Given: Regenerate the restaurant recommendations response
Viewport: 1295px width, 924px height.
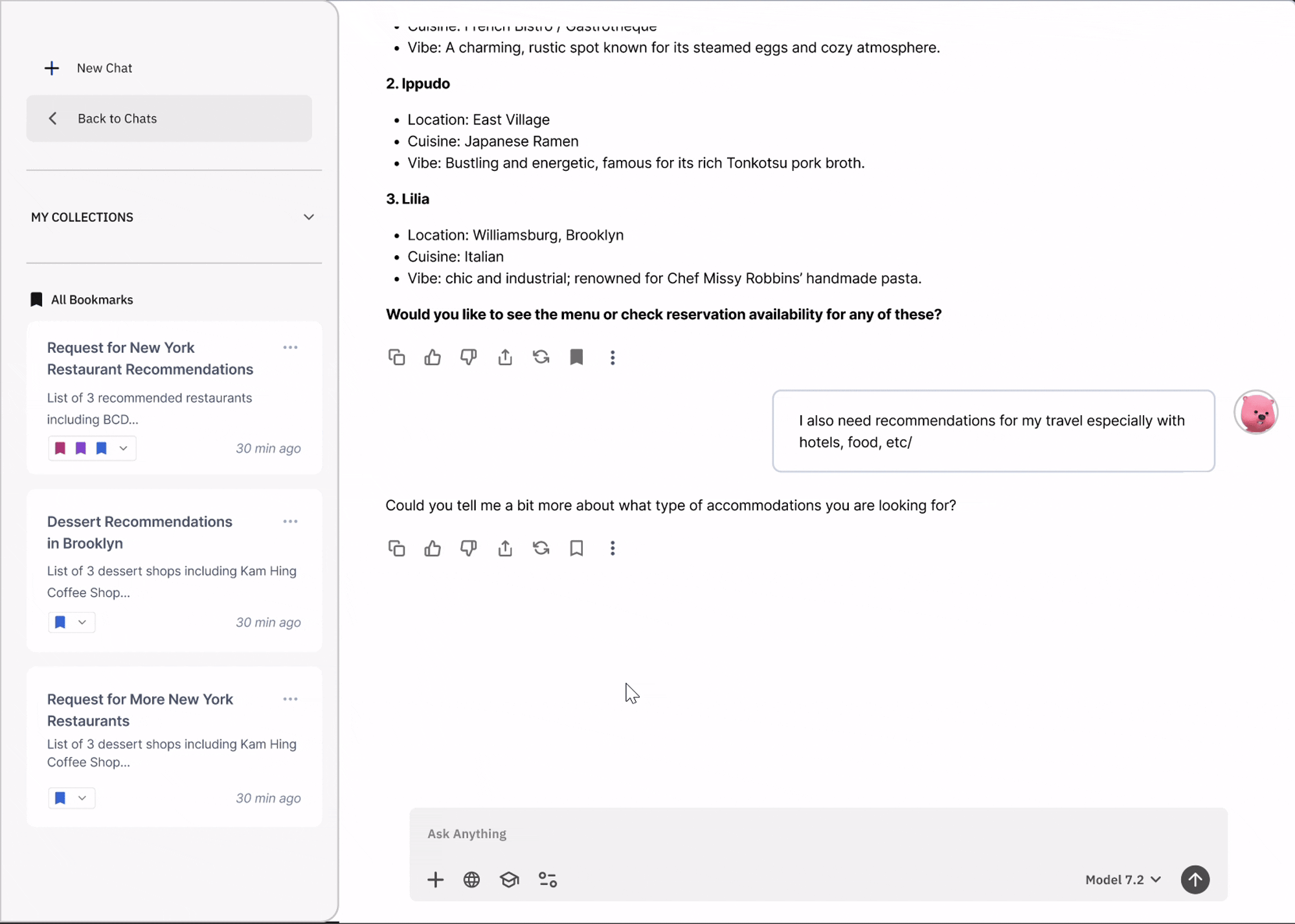Looking at the screenshot, I should click(x=541, y=357).
